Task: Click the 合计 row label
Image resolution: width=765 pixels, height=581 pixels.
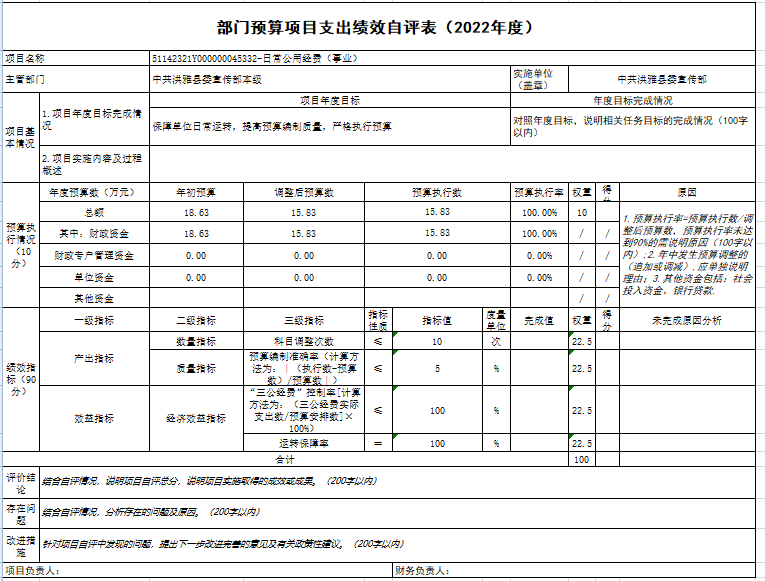Action: click(x=285, y=459)
